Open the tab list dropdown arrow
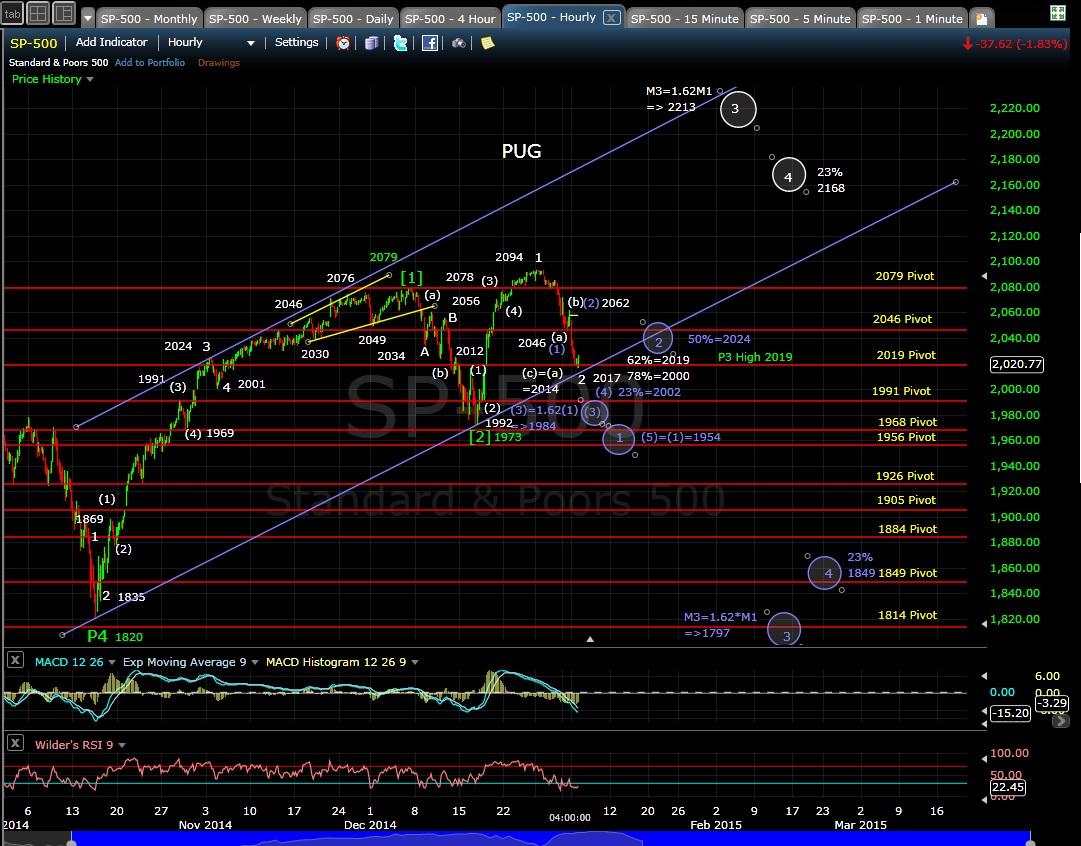 (88, 18)
